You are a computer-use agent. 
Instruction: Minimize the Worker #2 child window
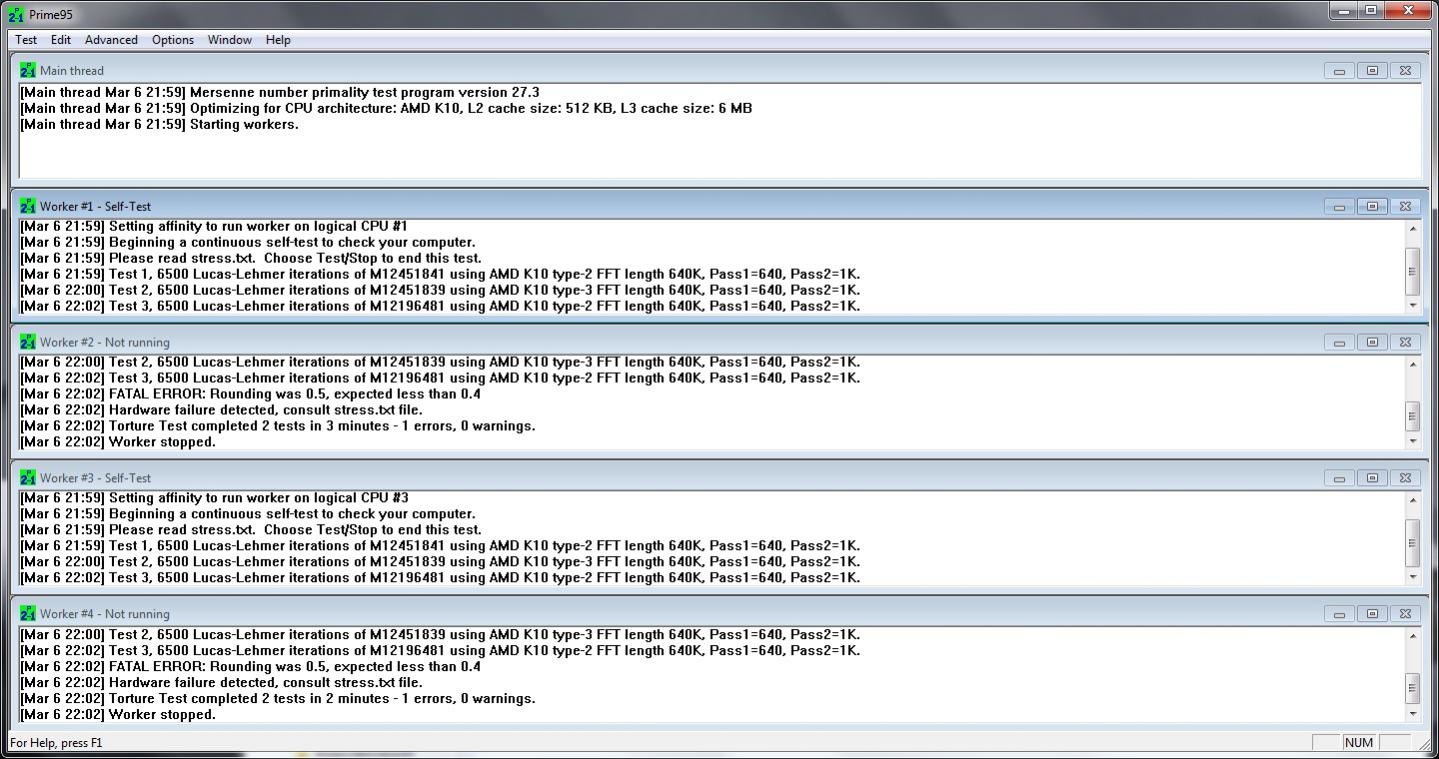[x=1339, y=343]
